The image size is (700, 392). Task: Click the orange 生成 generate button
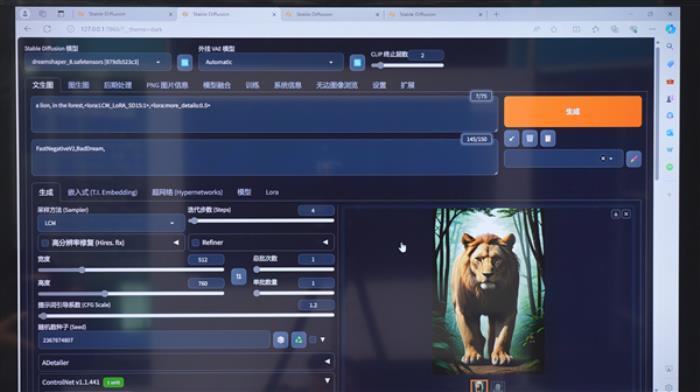point(573,111)
